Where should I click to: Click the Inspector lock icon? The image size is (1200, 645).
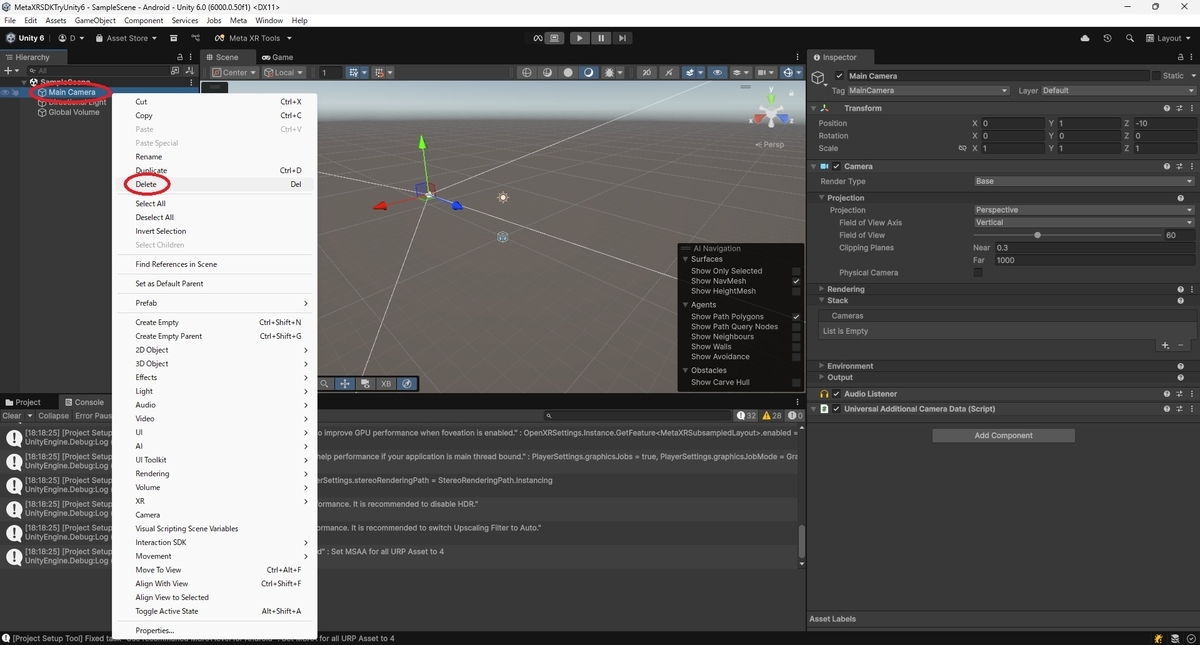(x=1180, y=57)
